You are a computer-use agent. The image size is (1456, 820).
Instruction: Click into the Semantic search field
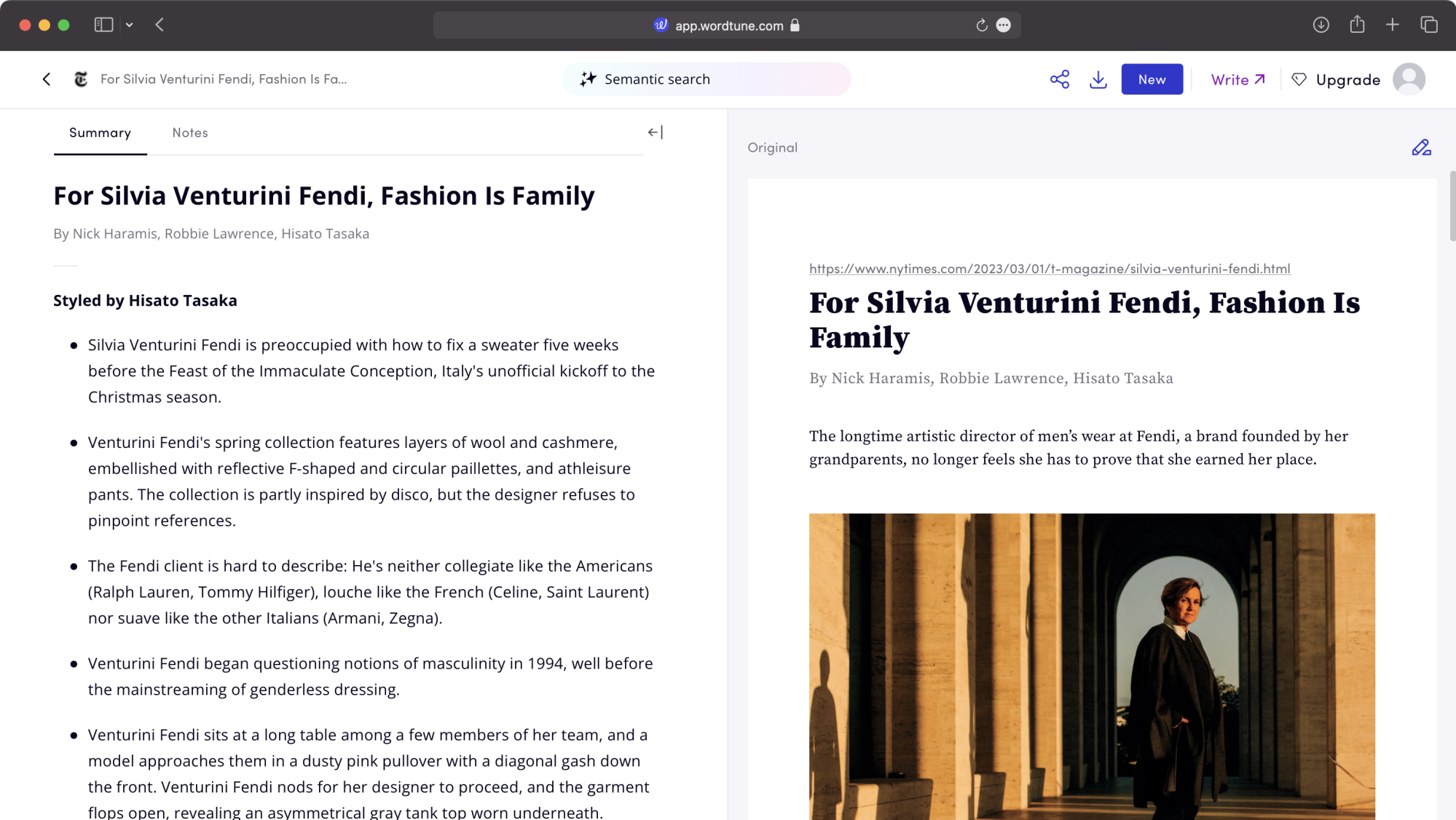pyautogui.click(x=706, y=79)
